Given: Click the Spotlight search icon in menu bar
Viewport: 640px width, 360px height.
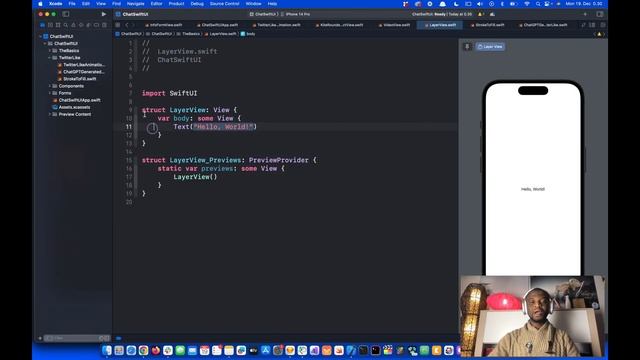Looking at the screenshot, I should coord(538,4).
